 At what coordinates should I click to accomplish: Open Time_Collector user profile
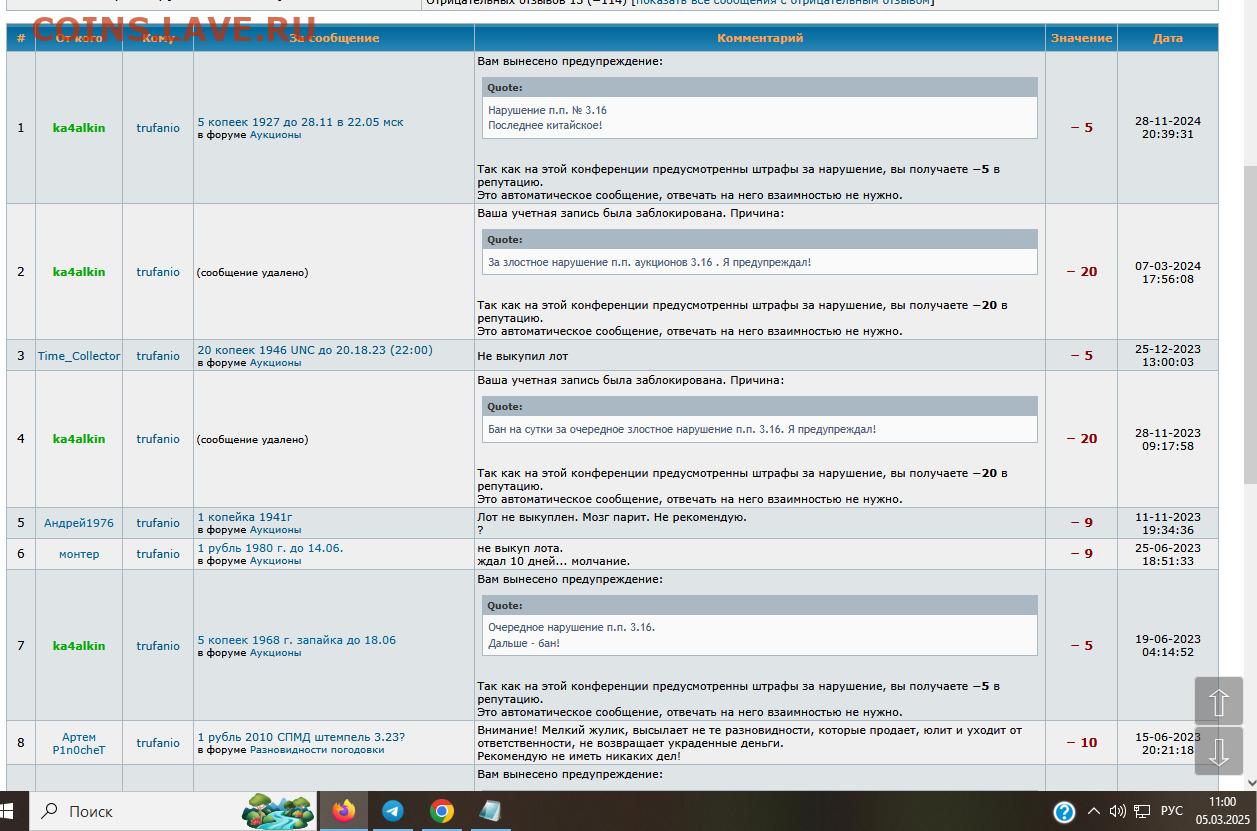(x=79, y=356)
